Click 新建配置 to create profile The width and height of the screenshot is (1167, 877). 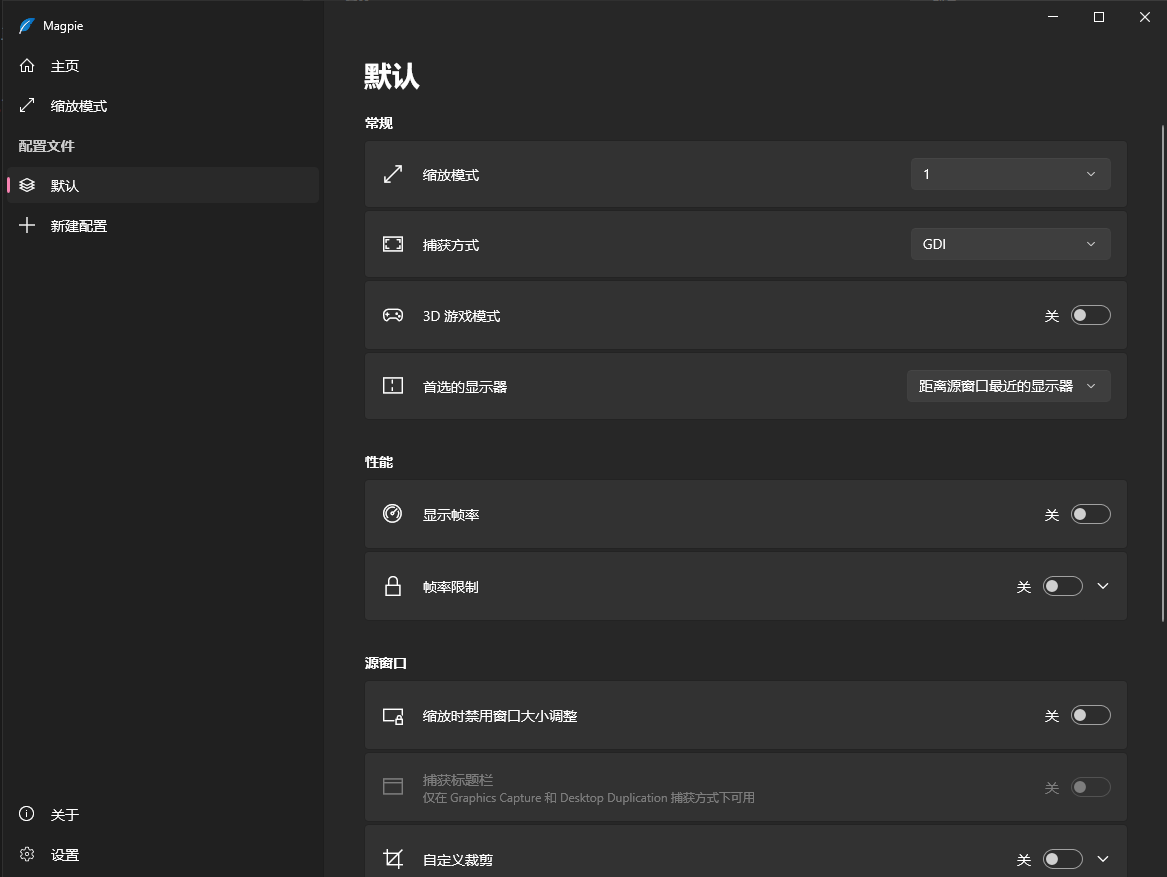[163, 226]
